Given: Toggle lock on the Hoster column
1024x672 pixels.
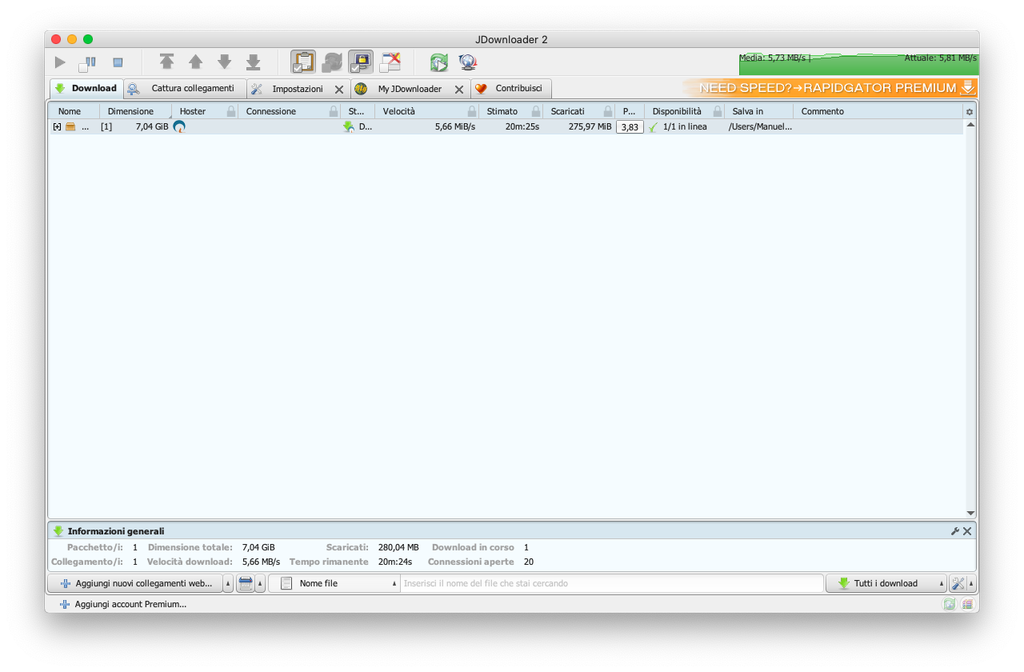Looking at the screenshot, I should tap(231, 111).
